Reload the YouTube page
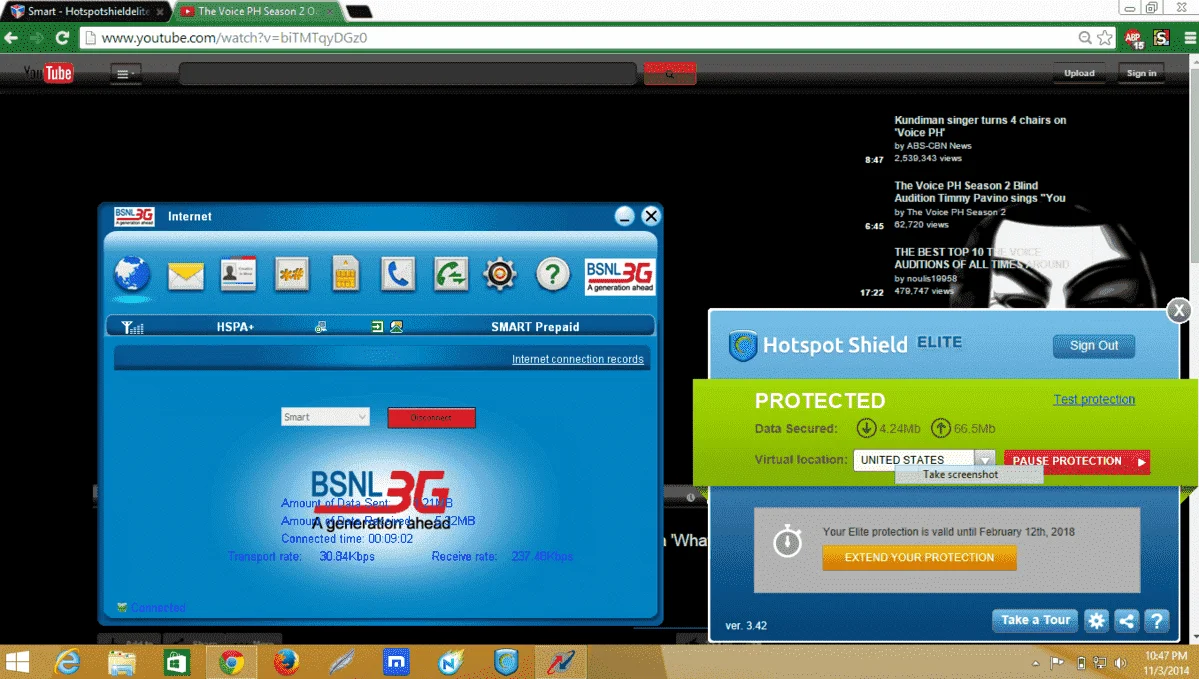The height and width of the screenshot is (679, 1199). 63,37
